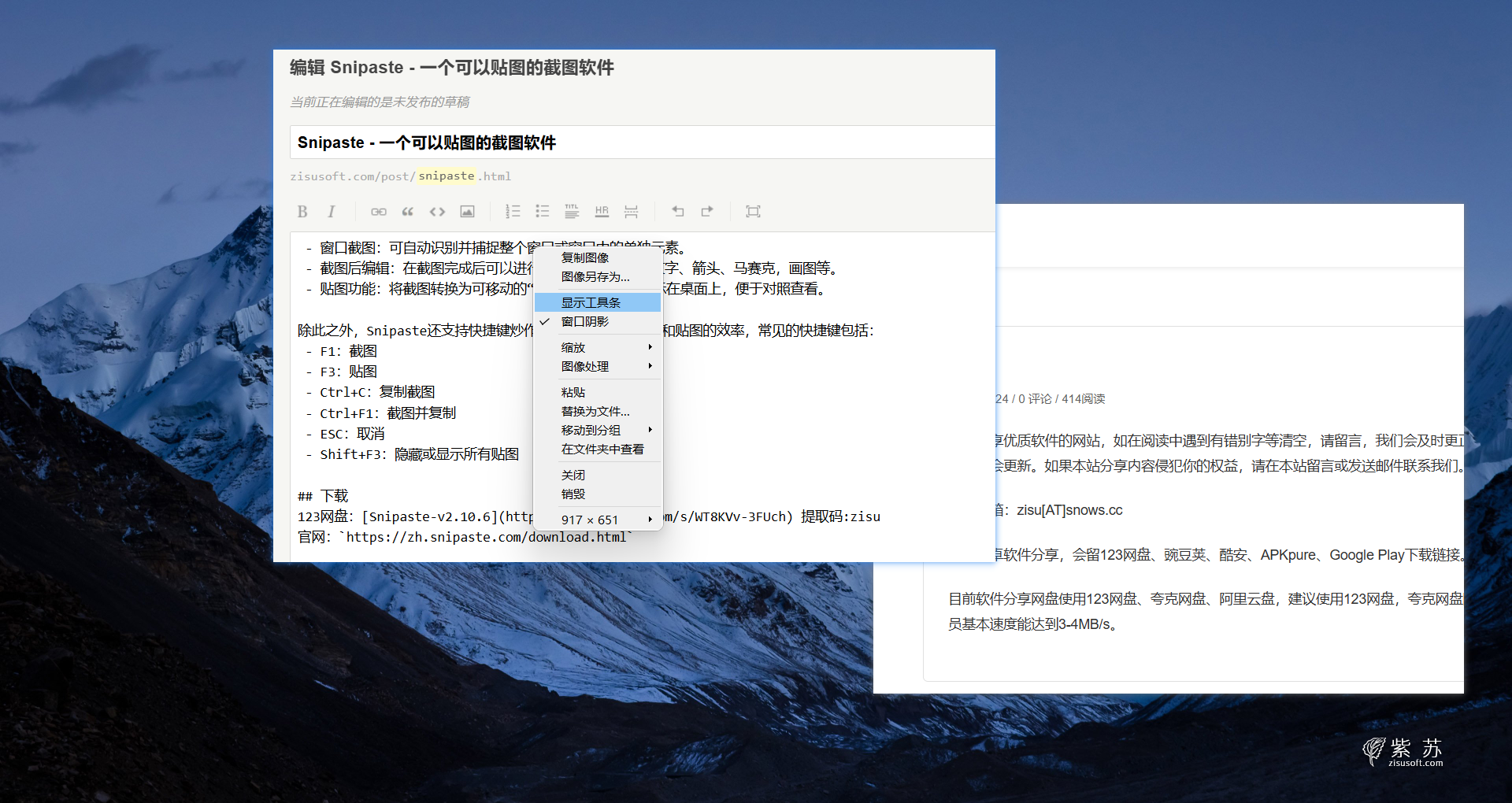Choose 销毁 from context menu
Viewport: 1512px width, 803px height.
point(598,494)
